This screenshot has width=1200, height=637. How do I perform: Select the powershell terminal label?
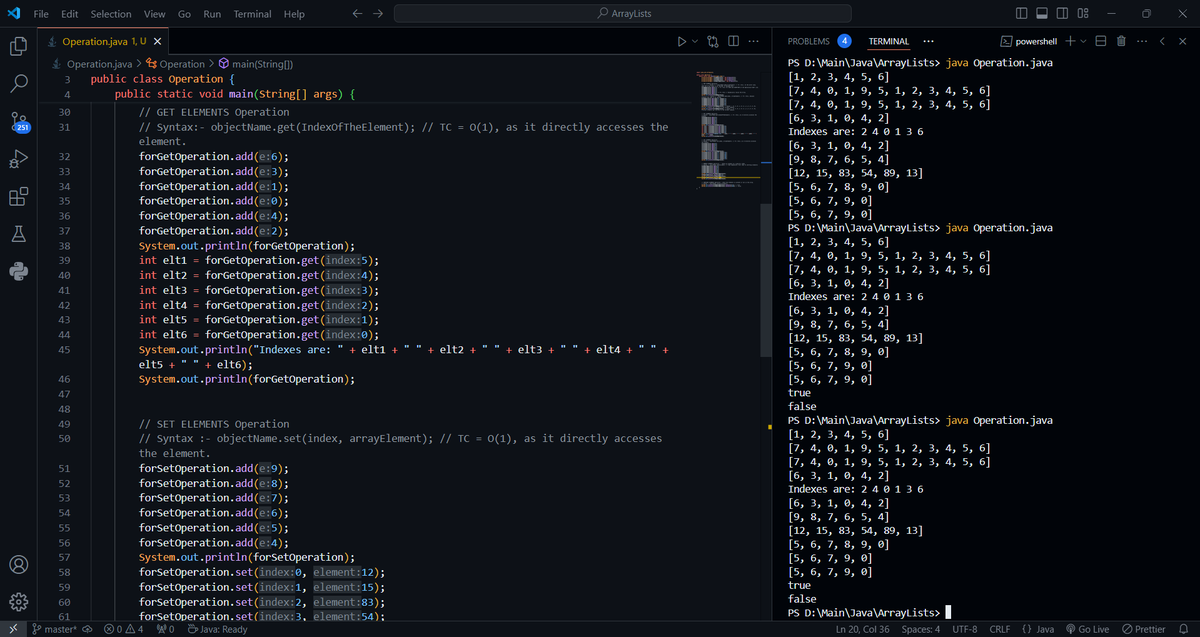1029,41
